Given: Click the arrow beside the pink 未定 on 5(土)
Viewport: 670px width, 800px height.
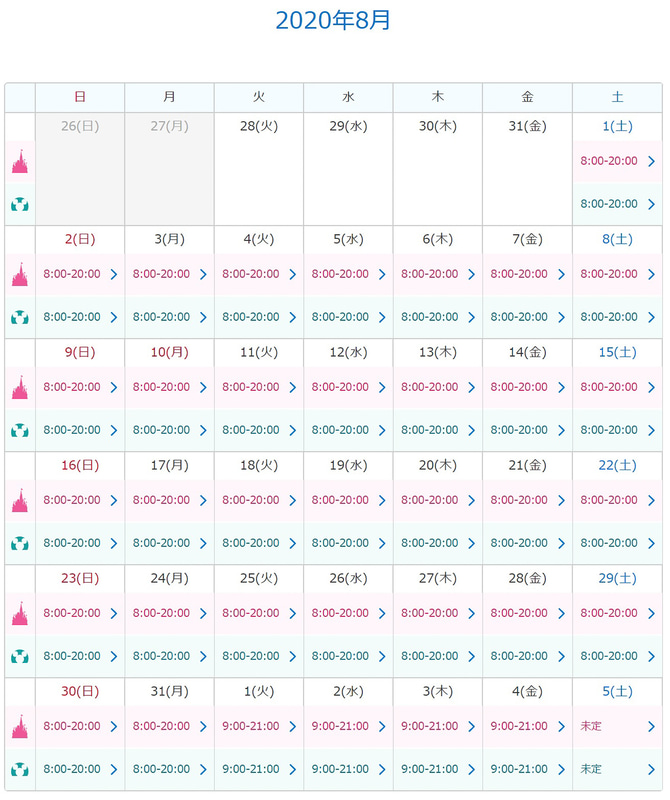Looking at the screenshot, I should [651, 726].
